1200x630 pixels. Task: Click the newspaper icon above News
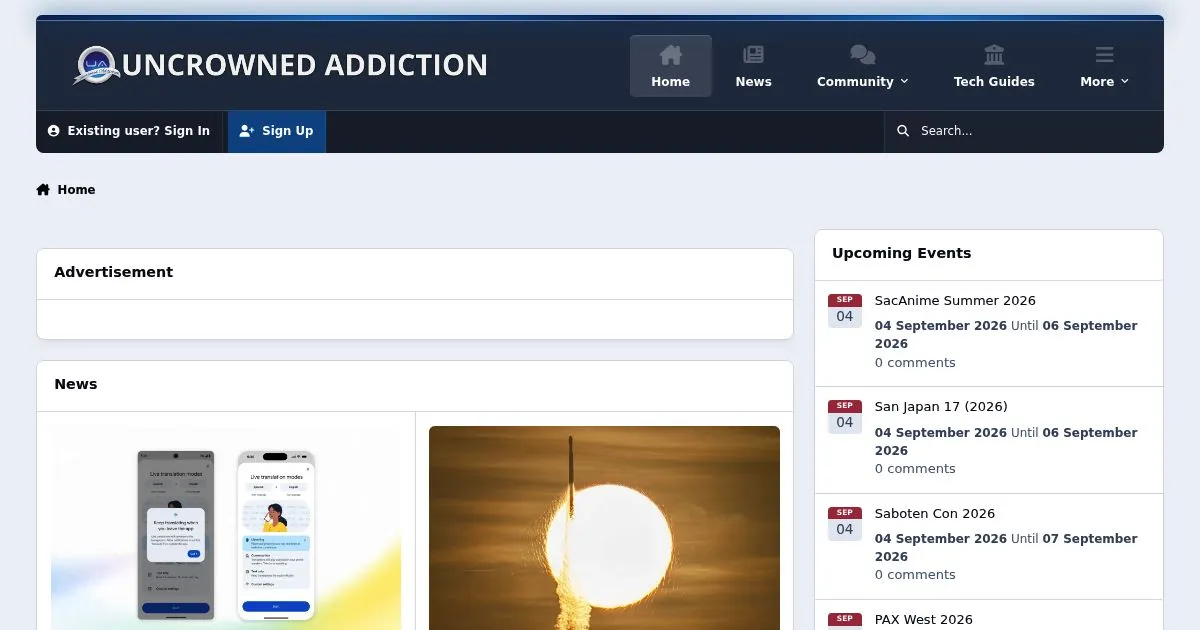tap(753, 55)
